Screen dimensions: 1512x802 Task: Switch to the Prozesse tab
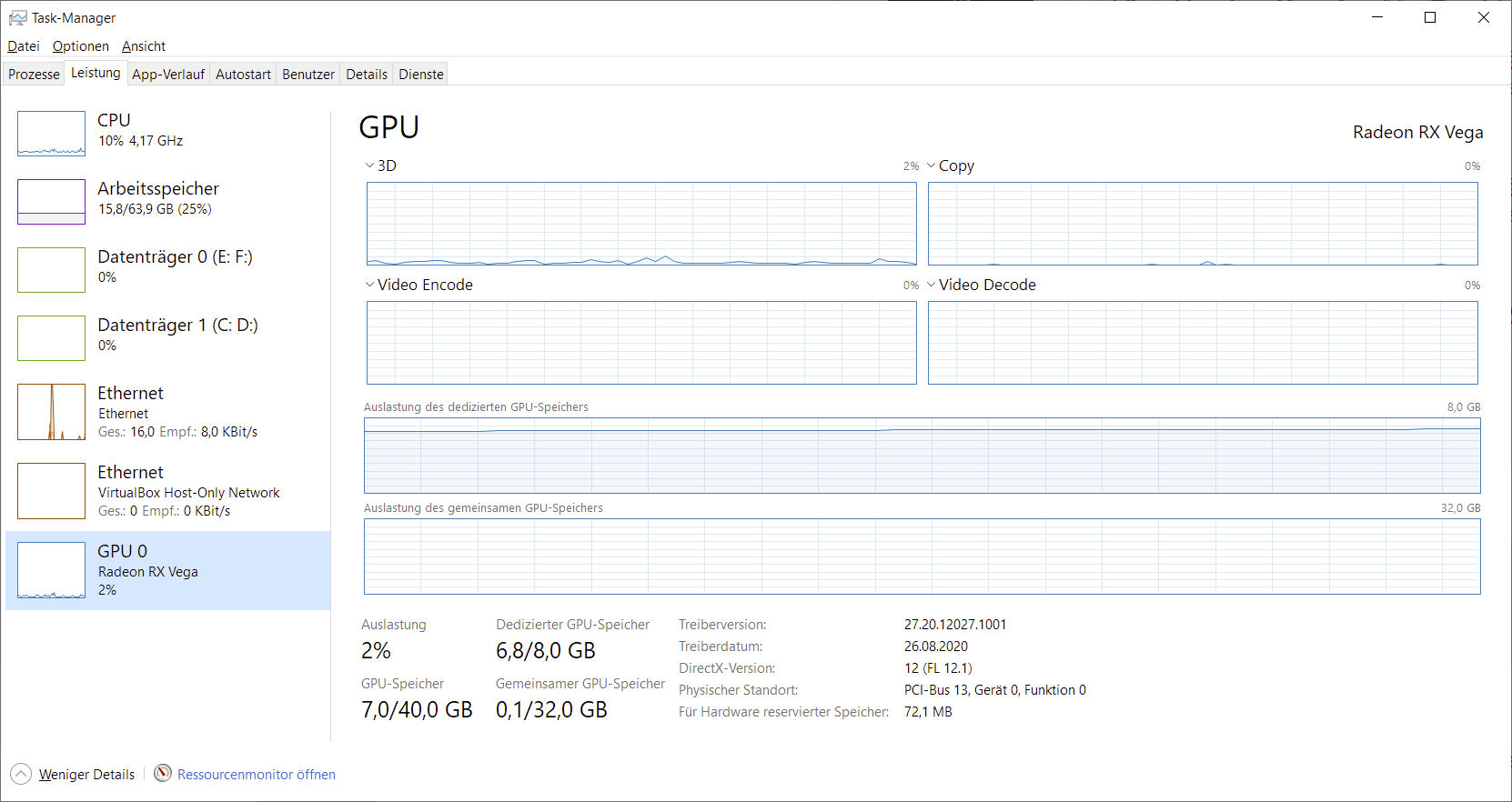(x=34, y=75)
